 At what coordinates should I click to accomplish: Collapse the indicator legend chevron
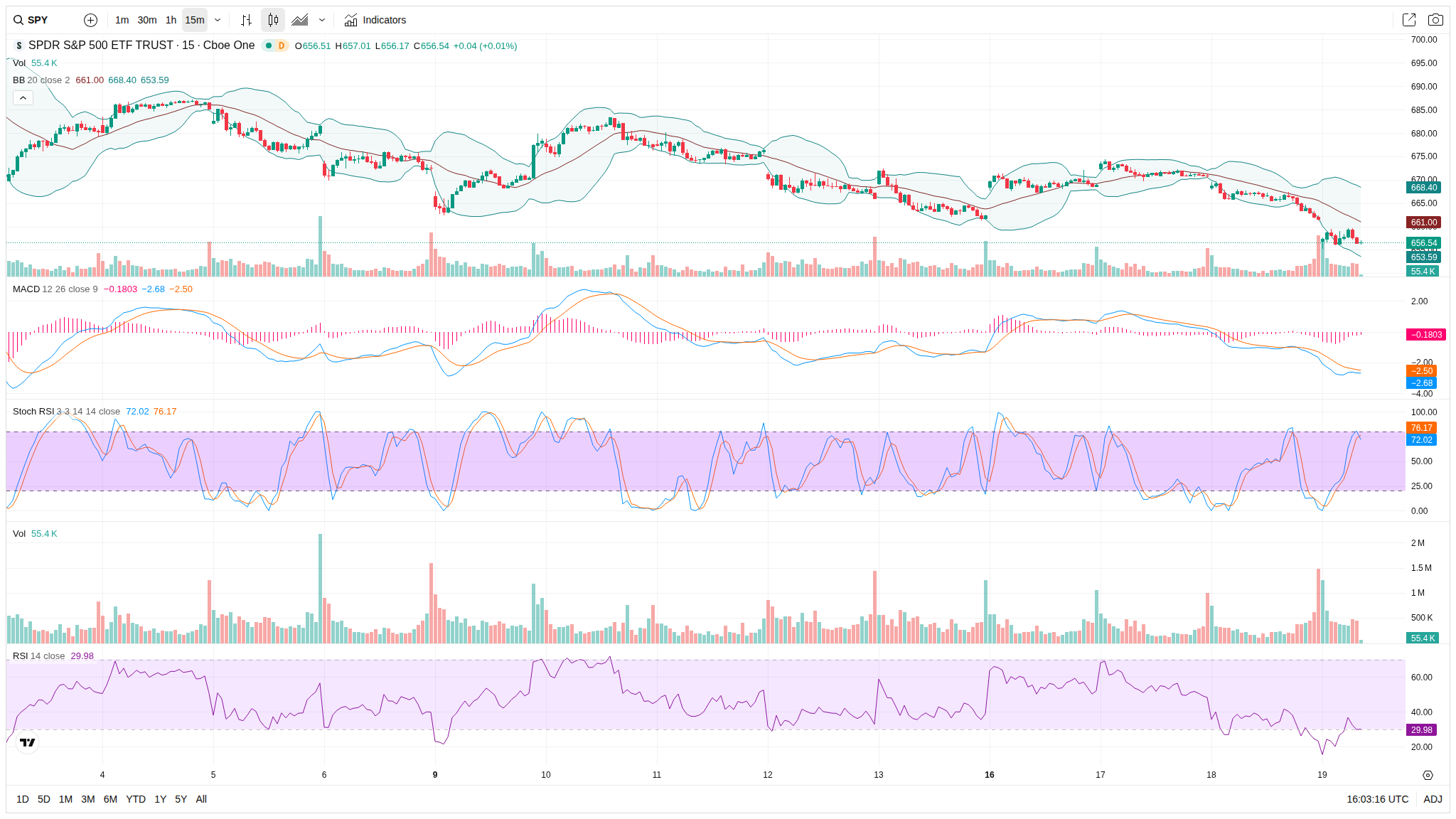point(23,98)
